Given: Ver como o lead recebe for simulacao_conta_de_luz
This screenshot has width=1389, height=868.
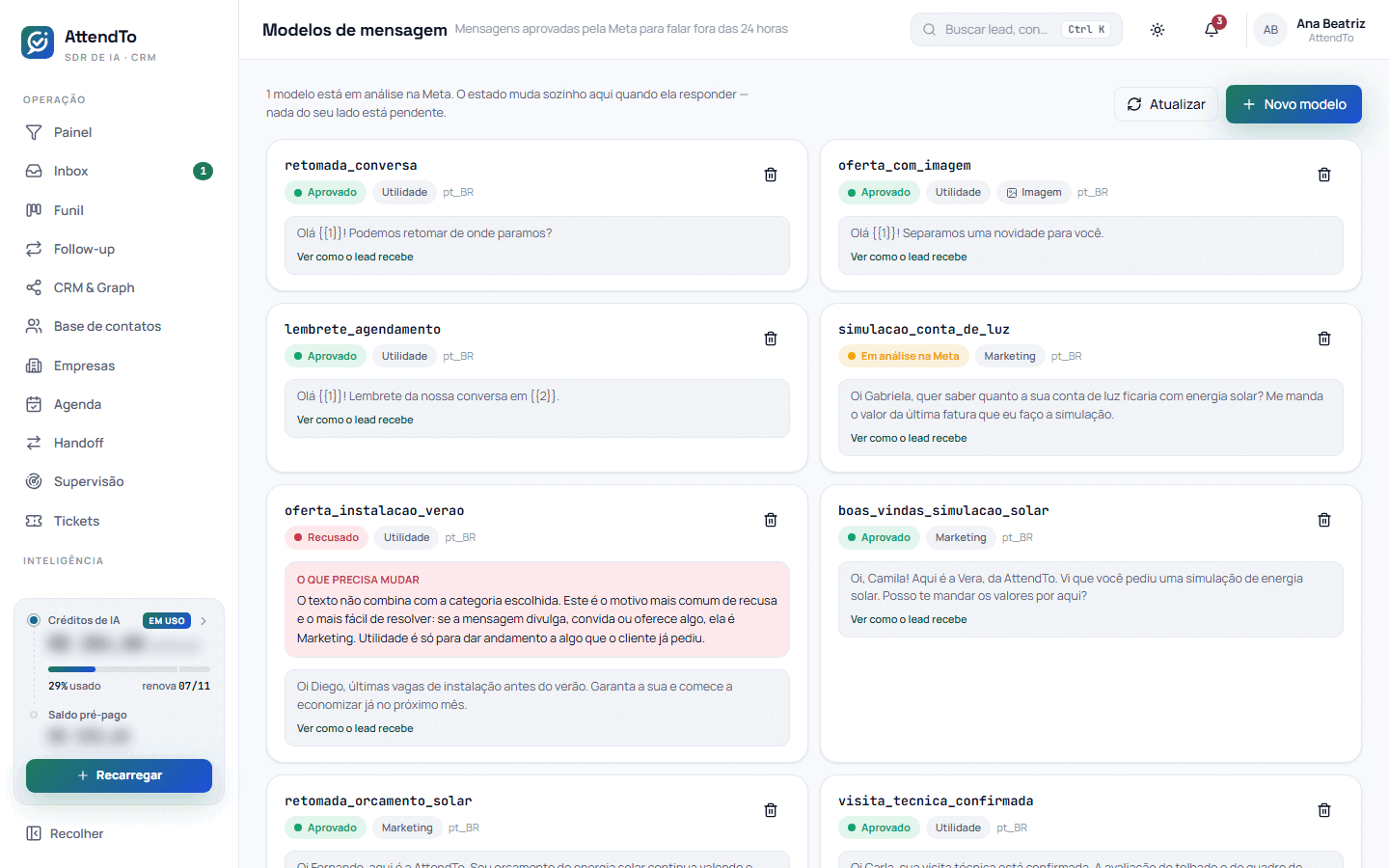Looking at the screenshot, I should tap(909, 438).
